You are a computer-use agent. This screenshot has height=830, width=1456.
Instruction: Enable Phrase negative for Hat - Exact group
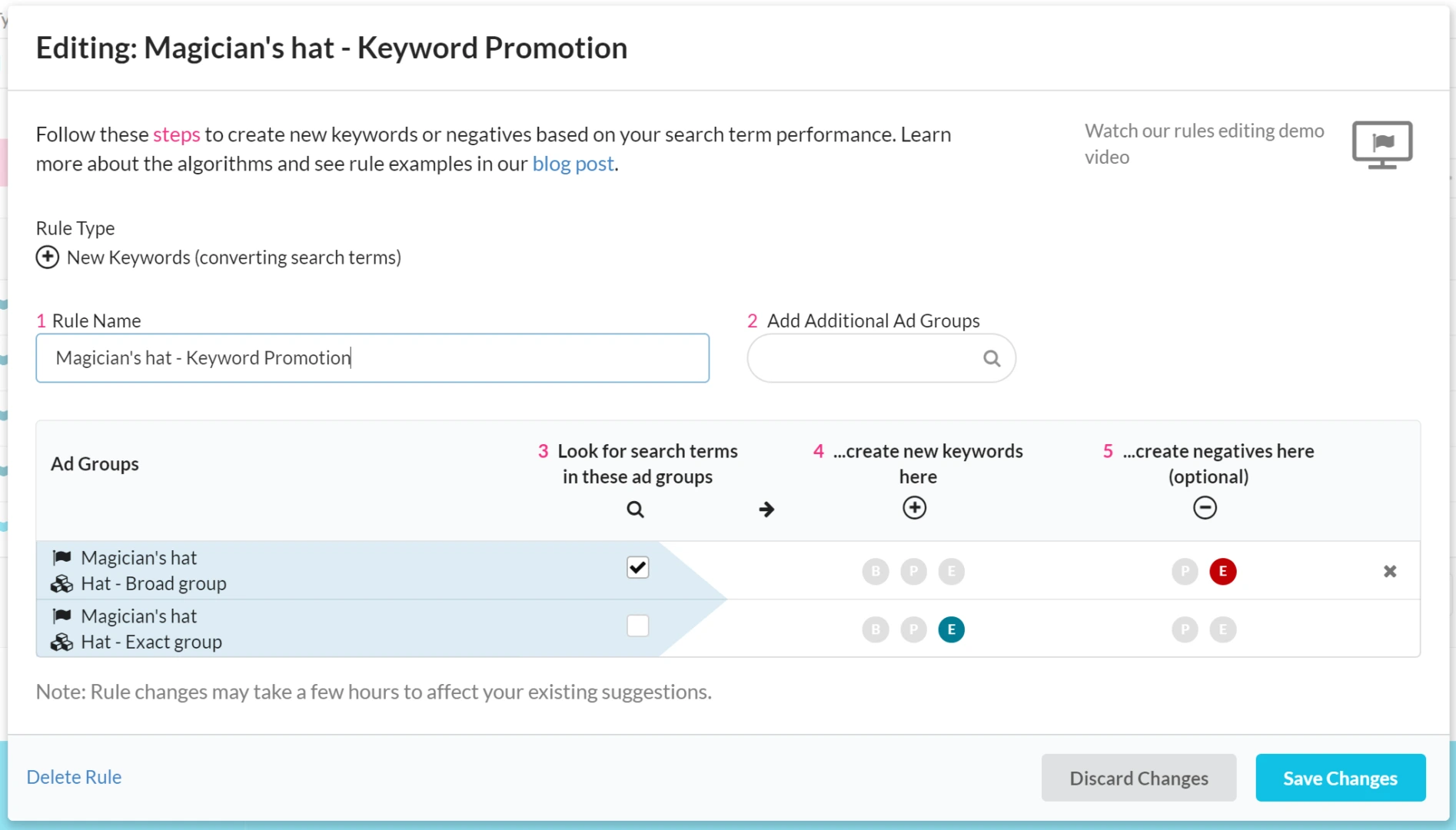1185,630
